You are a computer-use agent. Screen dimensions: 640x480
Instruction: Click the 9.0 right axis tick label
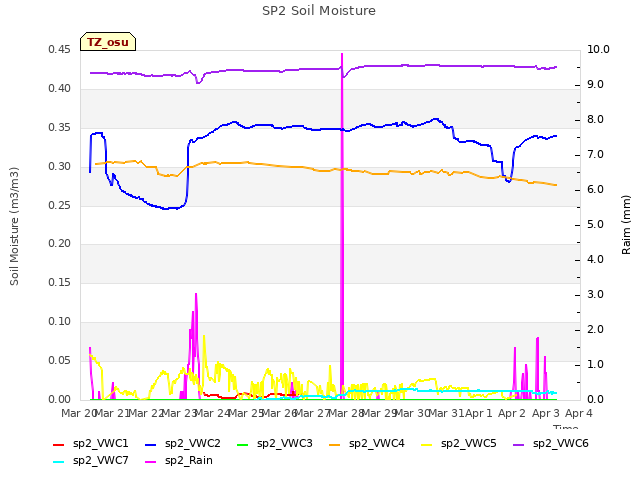pyautogui.click(x=595, y=84)
